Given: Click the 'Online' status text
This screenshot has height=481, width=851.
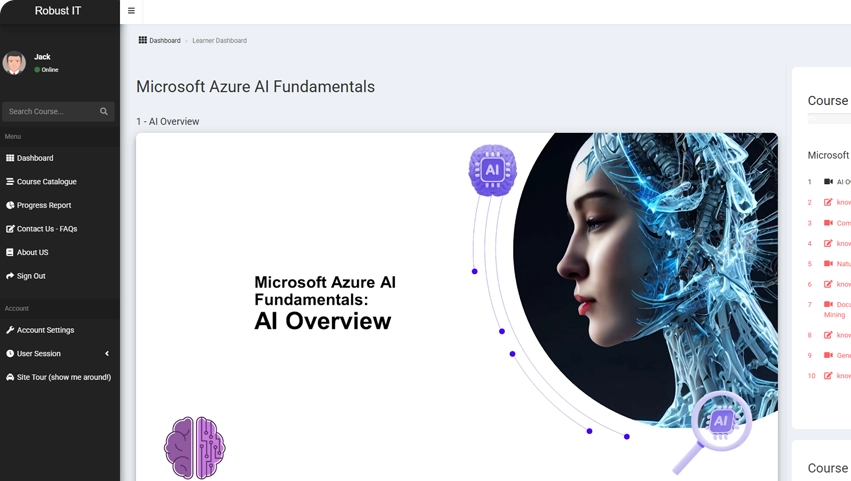Looking at the screenshot, I should (x=50, y=69).
